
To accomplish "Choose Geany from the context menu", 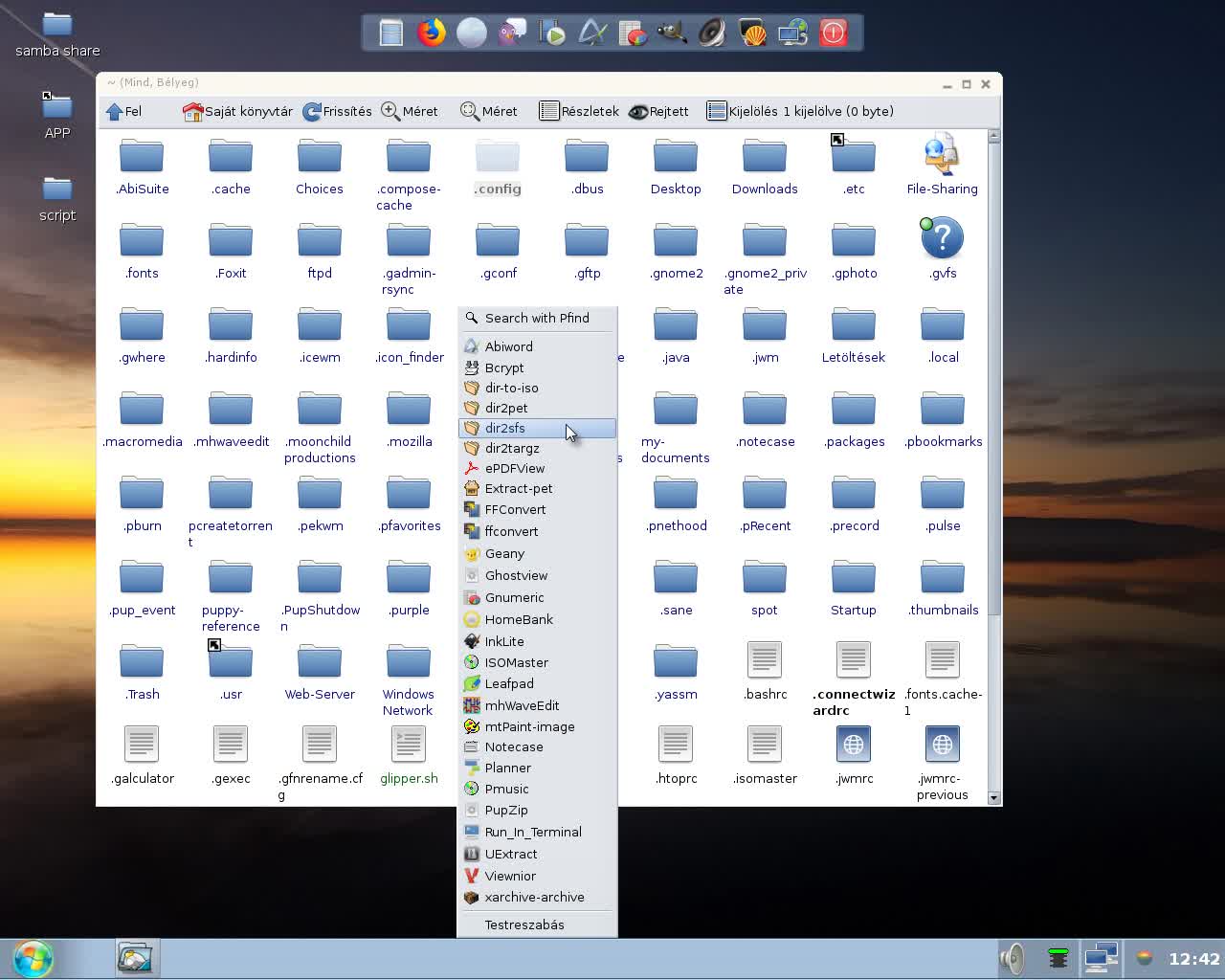I will [537, 553].
